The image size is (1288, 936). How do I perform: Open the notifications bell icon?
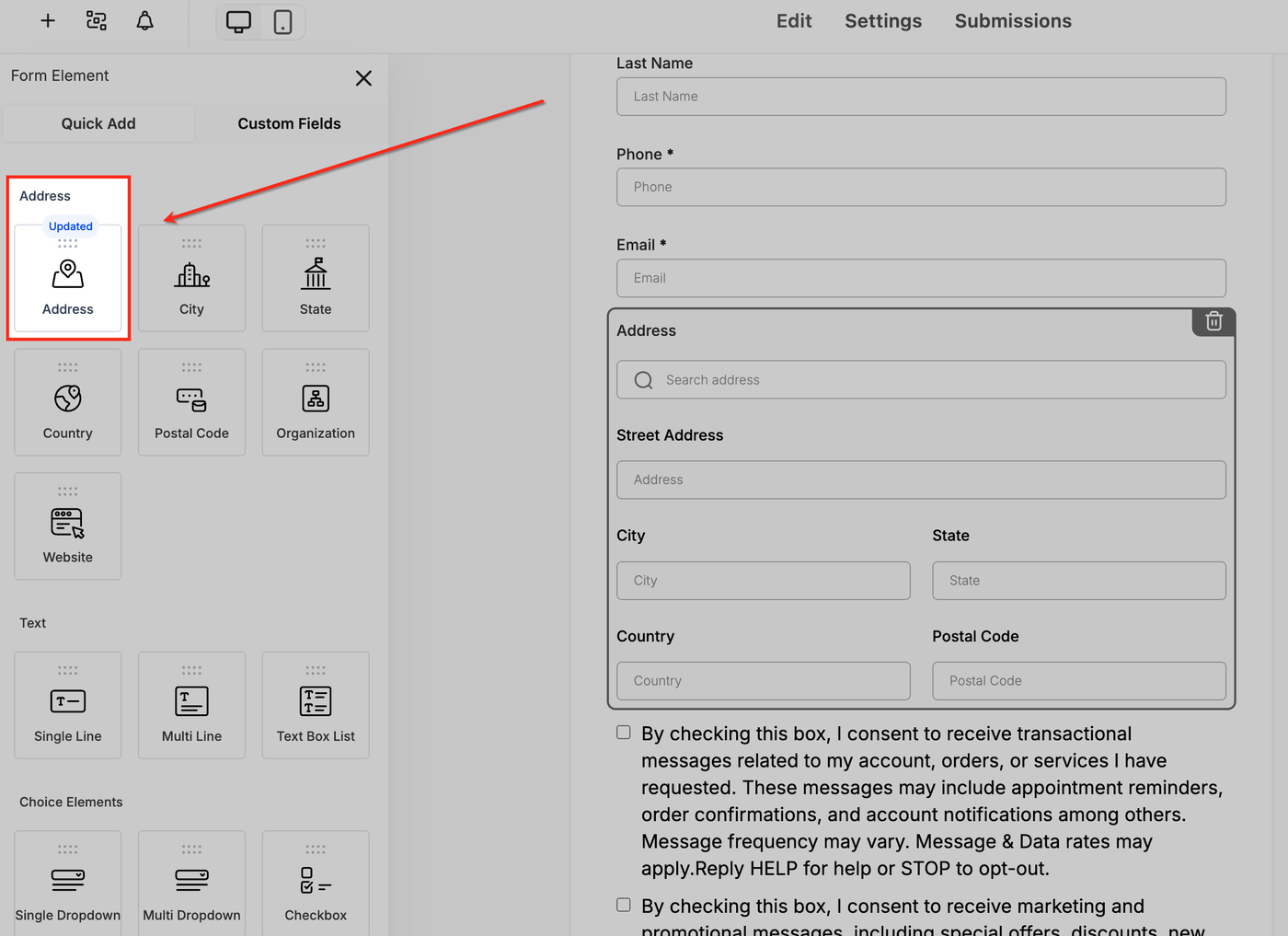click(x=144, y=21)
